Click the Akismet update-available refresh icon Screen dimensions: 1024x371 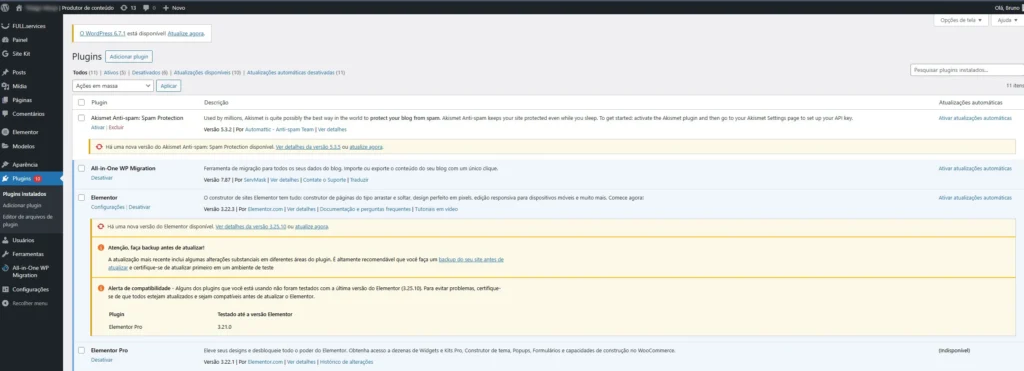click(x=99, y=147)
